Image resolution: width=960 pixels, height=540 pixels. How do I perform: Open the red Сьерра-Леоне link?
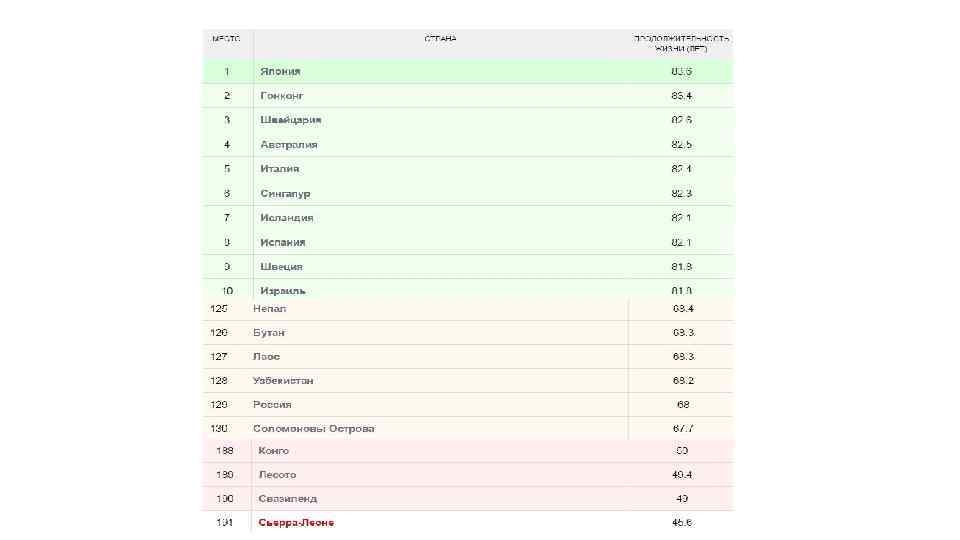pyautogui.click(x=296, y=523)
